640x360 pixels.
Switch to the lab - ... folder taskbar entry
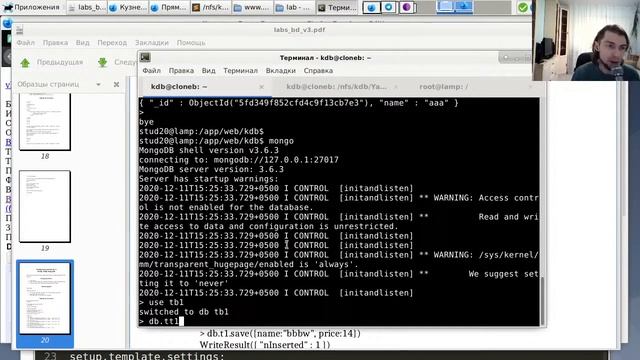293,7
